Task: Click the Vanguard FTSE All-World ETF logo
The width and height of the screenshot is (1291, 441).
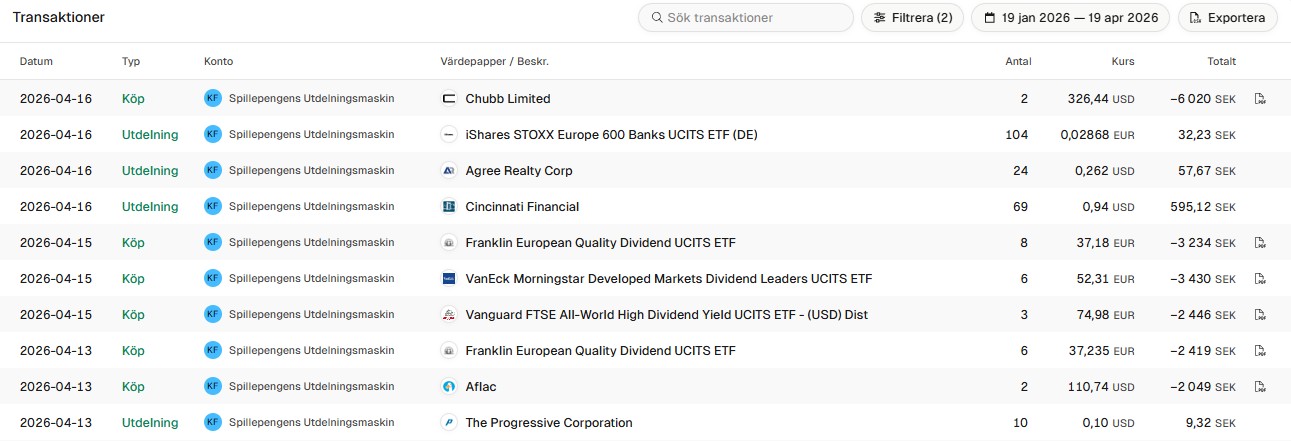Action: pyautogui.click(x=449, y=315)
